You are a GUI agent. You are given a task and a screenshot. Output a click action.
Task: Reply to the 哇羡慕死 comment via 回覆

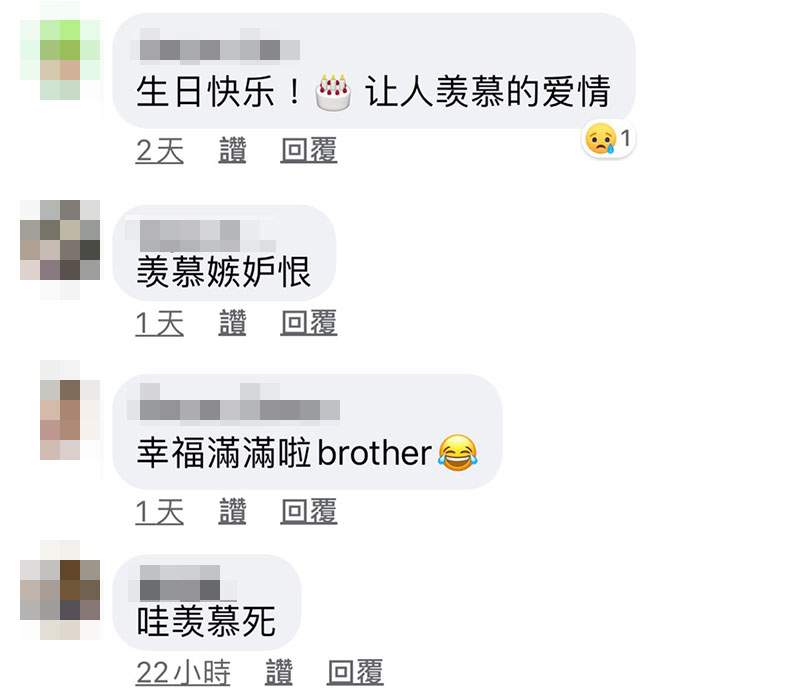click(x=355, y=672)
